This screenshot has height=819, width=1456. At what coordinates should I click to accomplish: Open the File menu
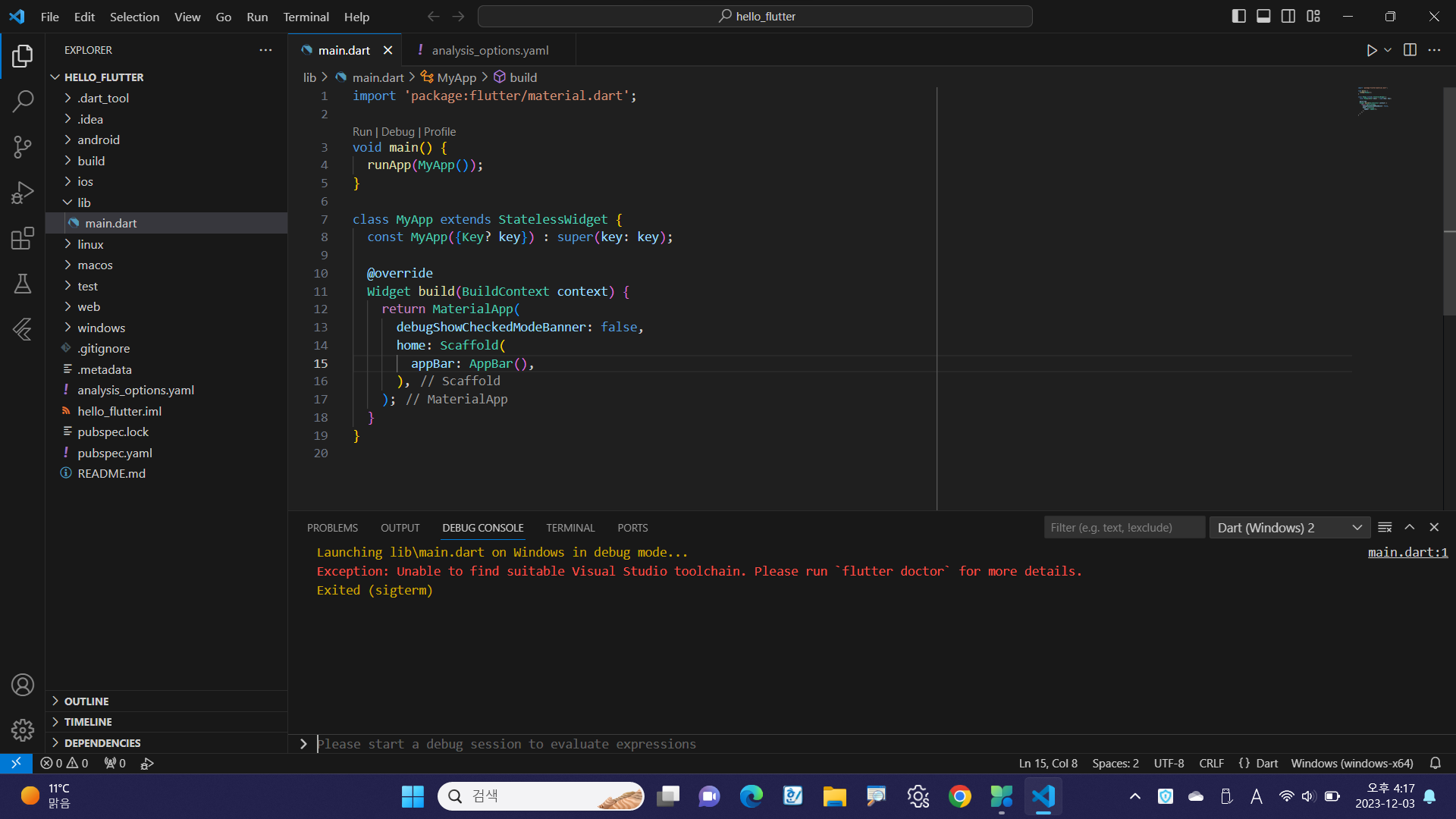tap(50, 17)
